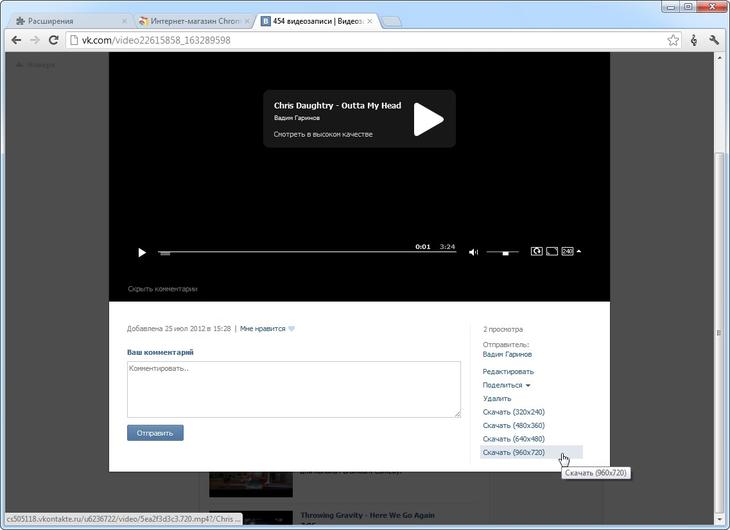The width and height of the screenshot is (730, 530).
Task: Open the 240 quality selector
Action: (567, 251)
